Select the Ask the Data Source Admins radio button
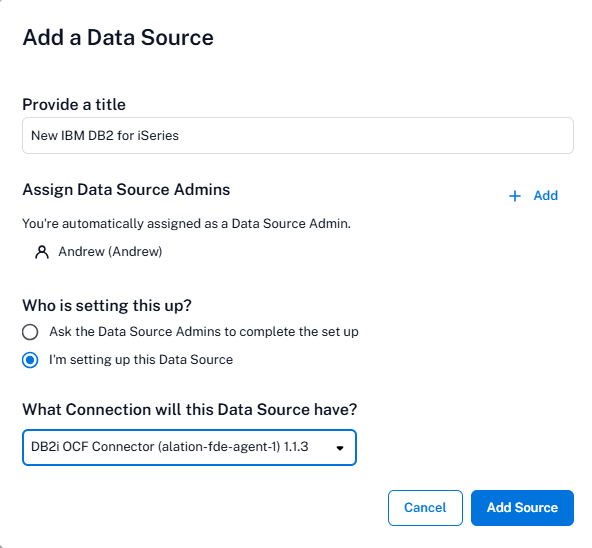 point(30,332)
